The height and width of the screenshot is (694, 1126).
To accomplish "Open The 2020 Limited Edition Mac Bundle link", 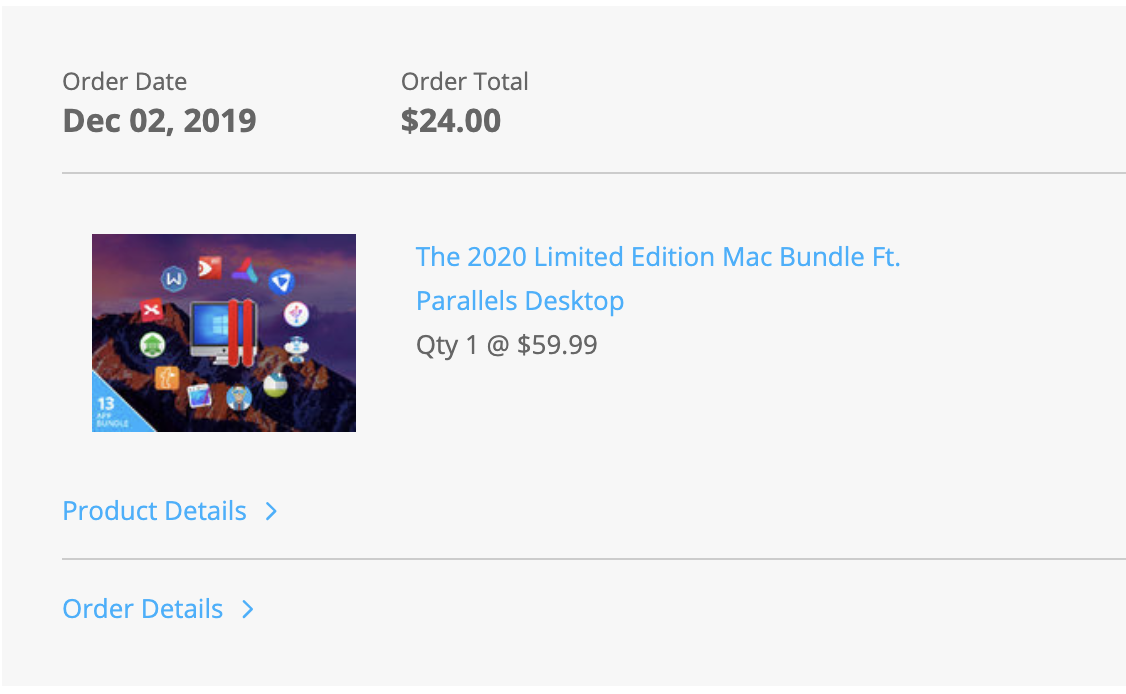I will click(658, 279).
